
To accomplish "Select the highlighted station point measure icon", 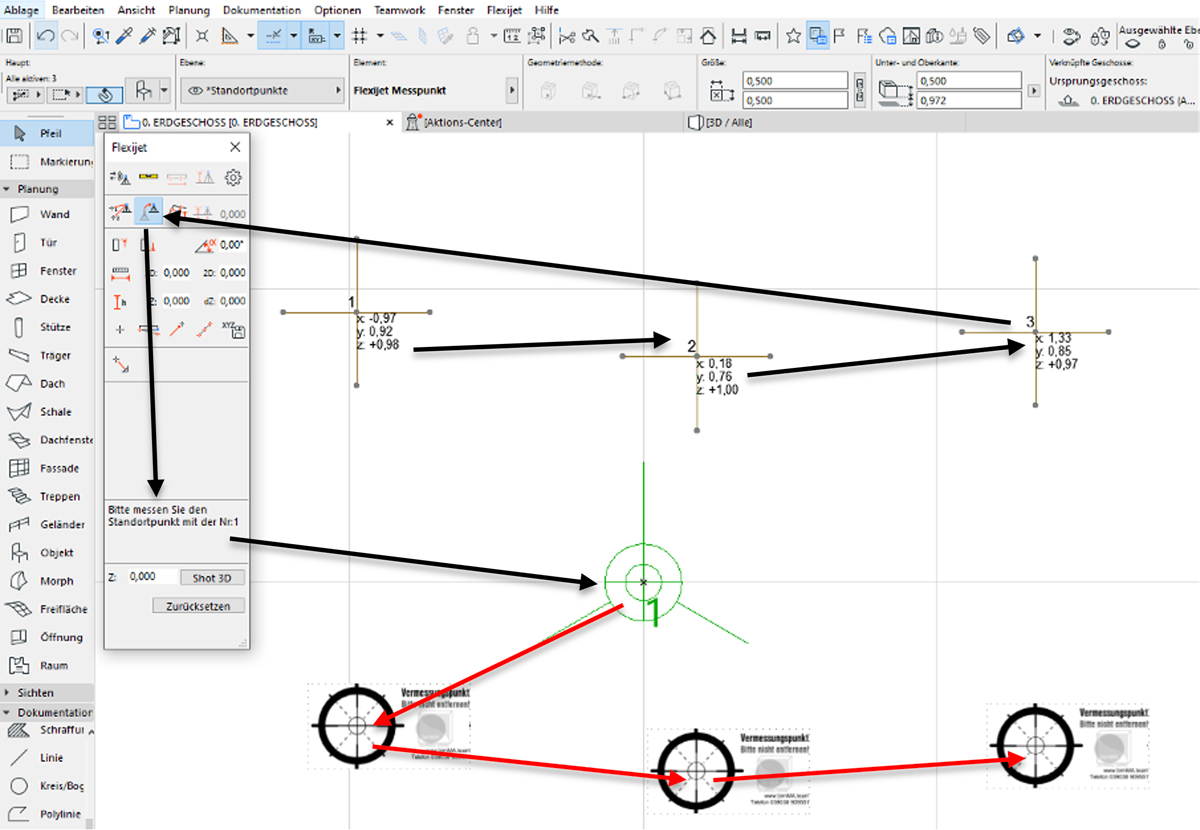I will click(148, 211).
